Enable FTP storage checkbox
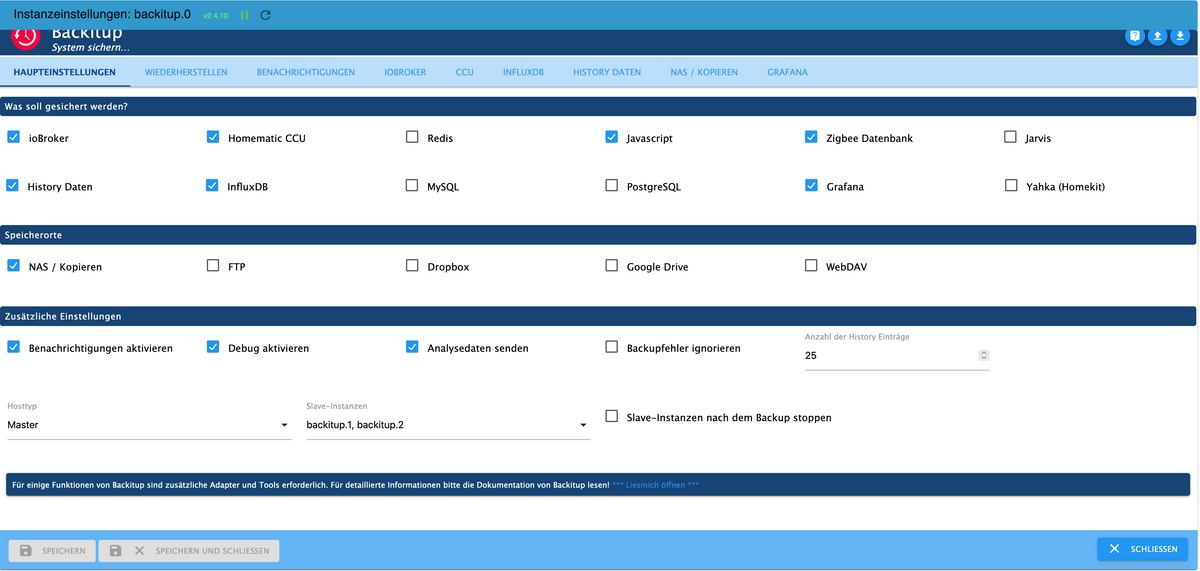 coord(213,266)
